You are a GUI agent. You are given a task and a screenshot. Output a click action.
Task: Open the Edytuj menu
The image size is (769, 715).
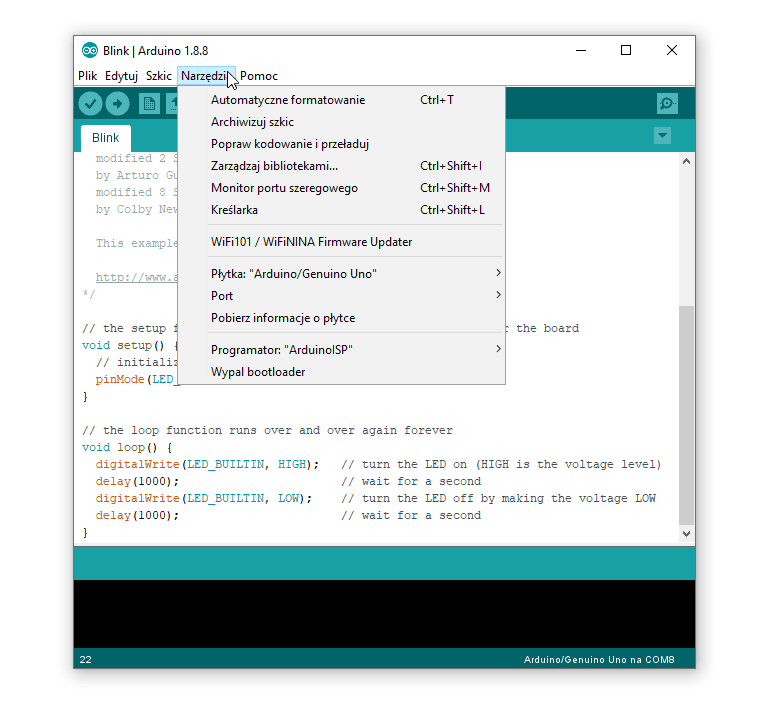tap(121, 76)
